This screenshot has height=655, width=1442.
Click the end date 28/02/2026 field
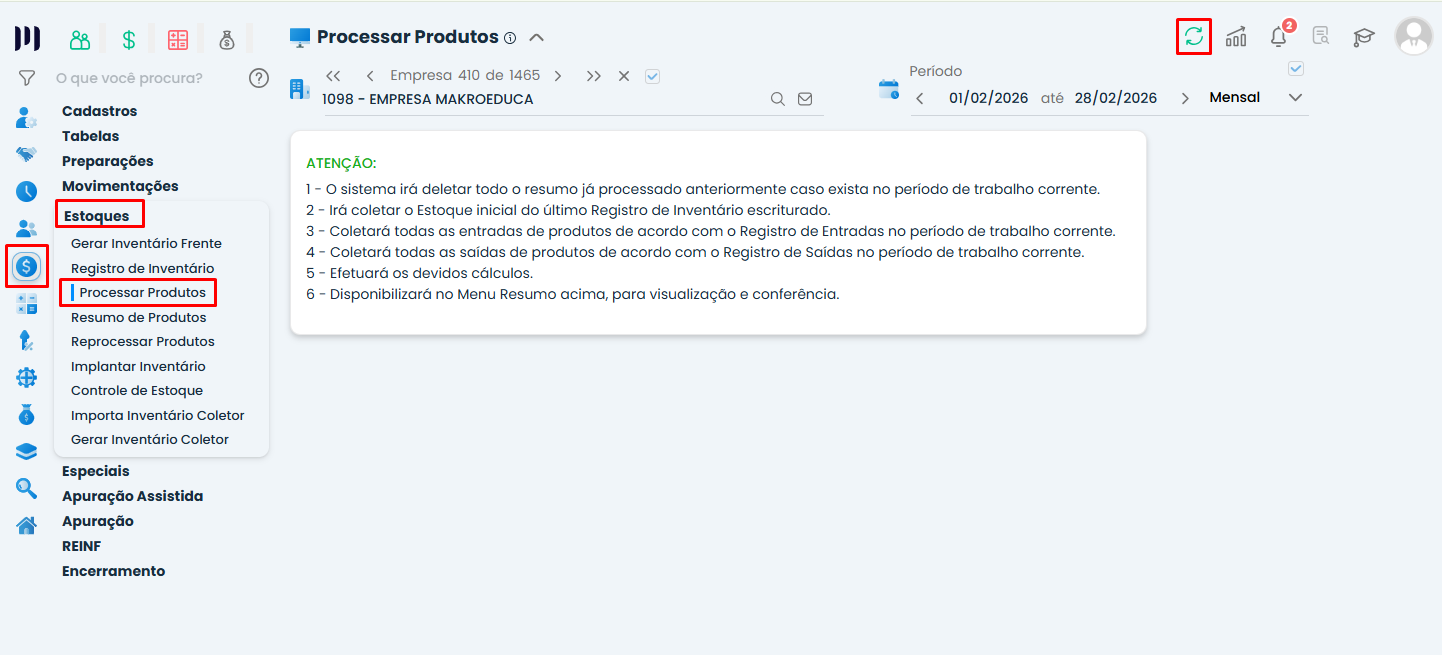(1116, 98)
